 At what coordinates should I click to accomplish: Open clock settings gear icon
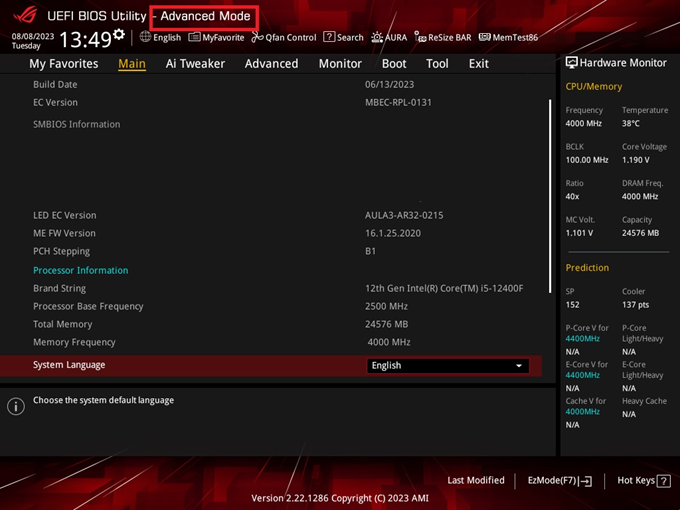[119, 34]
